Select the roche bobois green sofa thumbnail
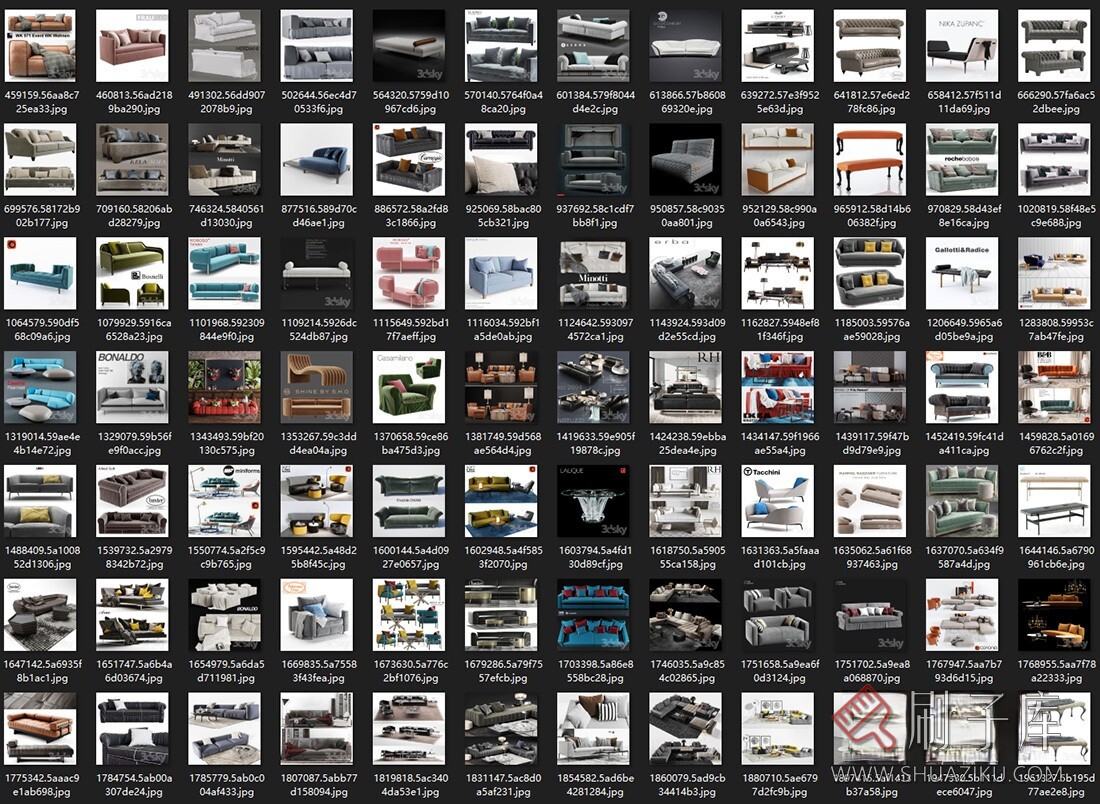The width and height of the screenshot is (1100, 804). coord(961,159)
